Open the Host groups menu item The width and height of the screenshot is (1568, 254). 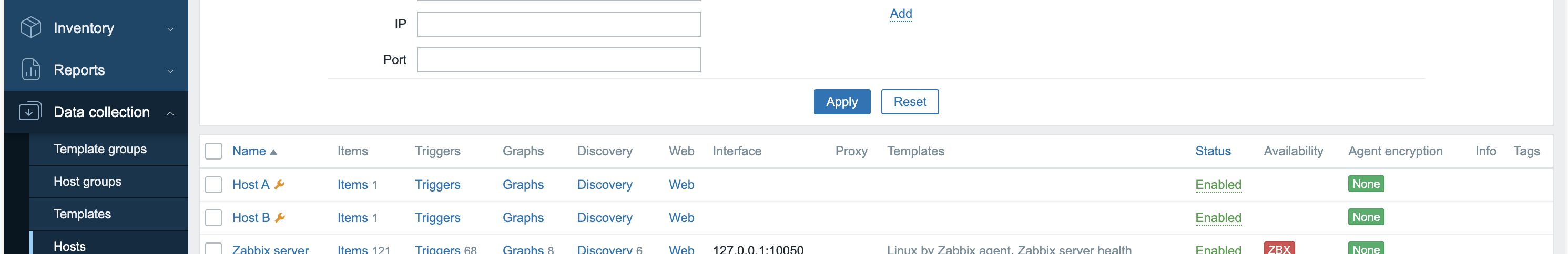(87, 181)
